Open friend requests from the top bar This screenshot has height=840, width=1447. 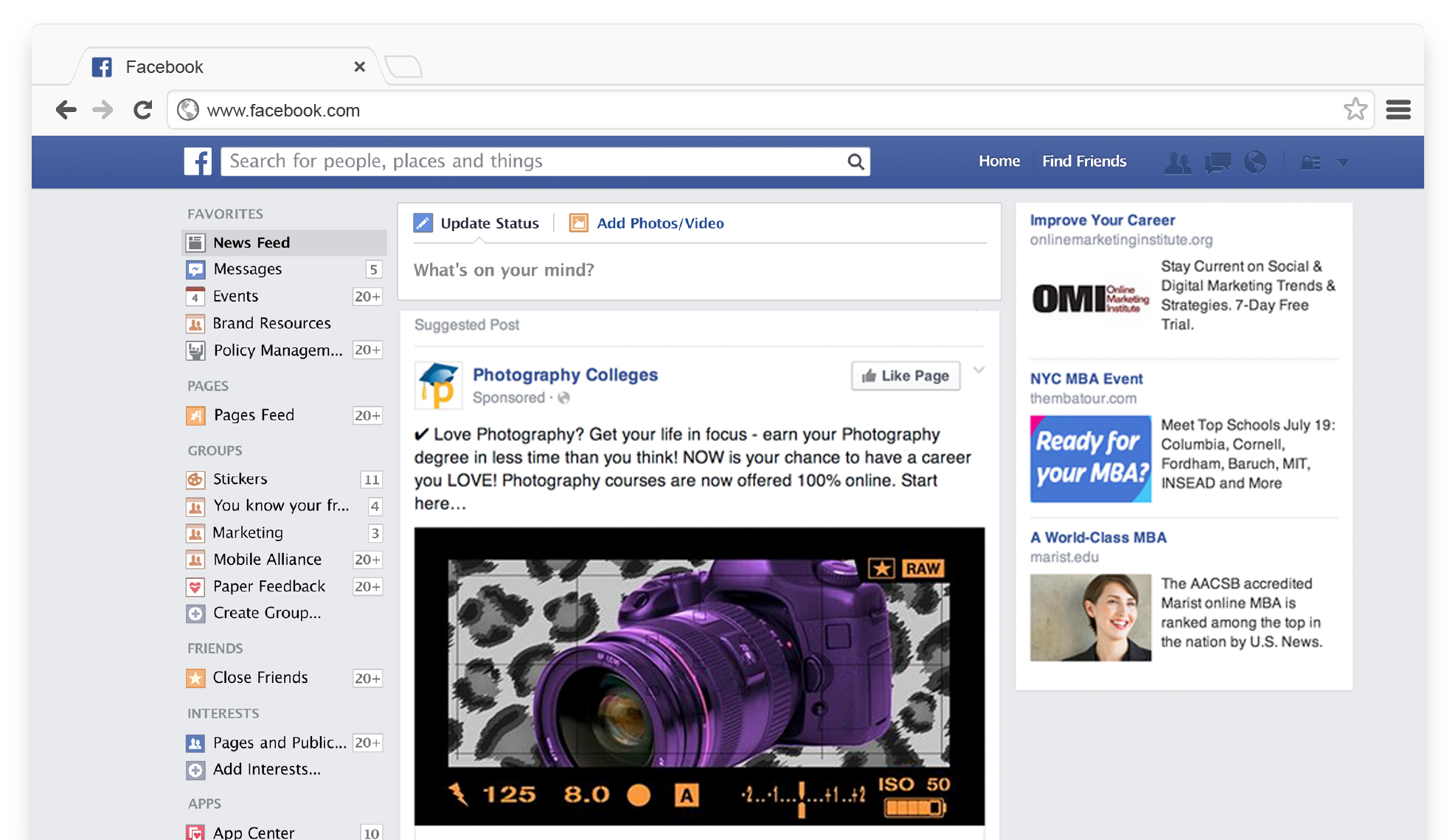pos(1178,162)
